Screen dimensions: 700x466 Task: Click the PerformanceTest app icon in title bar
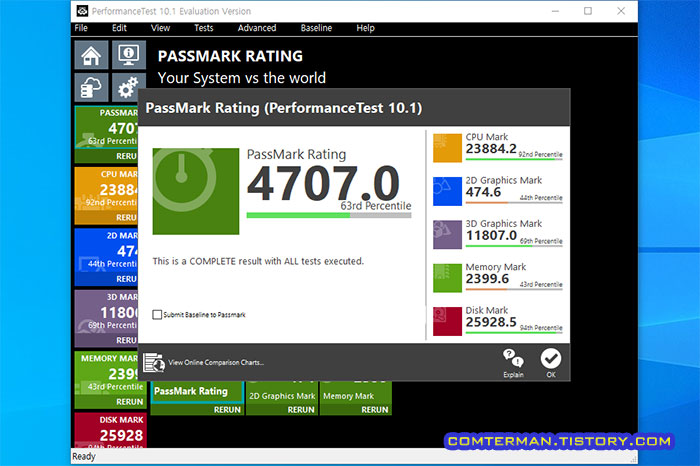click(82, 11)
